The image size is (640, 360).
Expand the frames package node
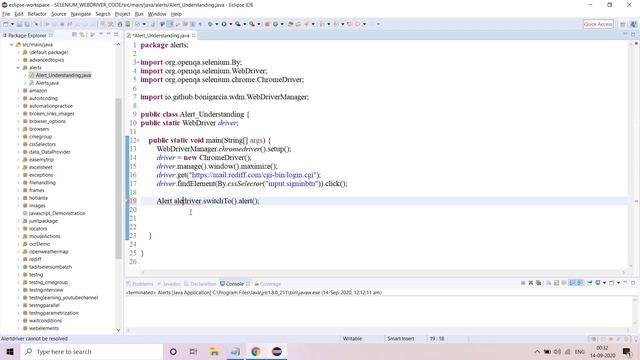click(18, 190)
